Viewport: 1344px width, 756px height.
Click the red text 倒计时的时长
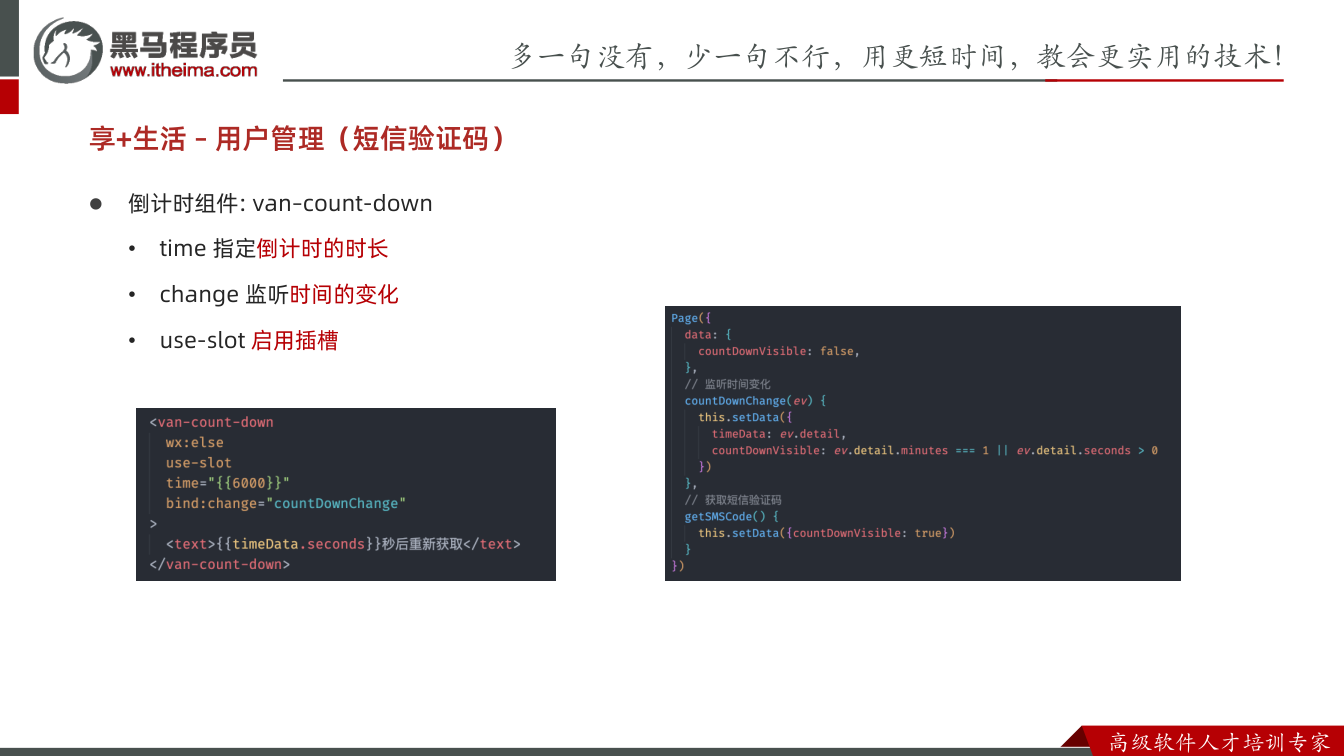[x=322, y=249]
